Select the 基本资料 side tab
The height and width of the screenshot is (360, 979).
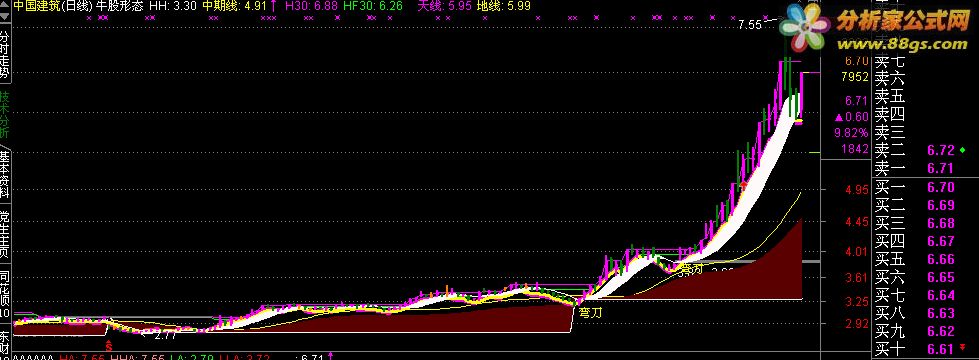(x=5, y=176)
